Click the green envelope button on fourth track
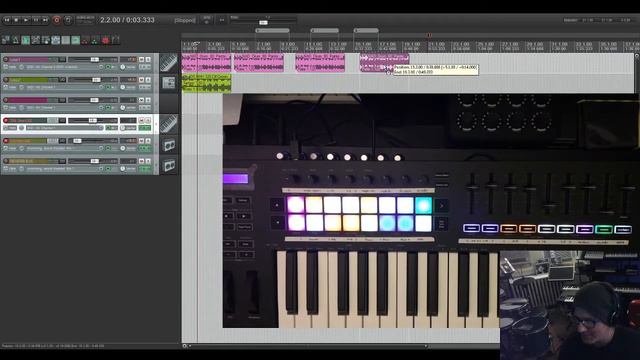640x360 pixels. [144, 128]
